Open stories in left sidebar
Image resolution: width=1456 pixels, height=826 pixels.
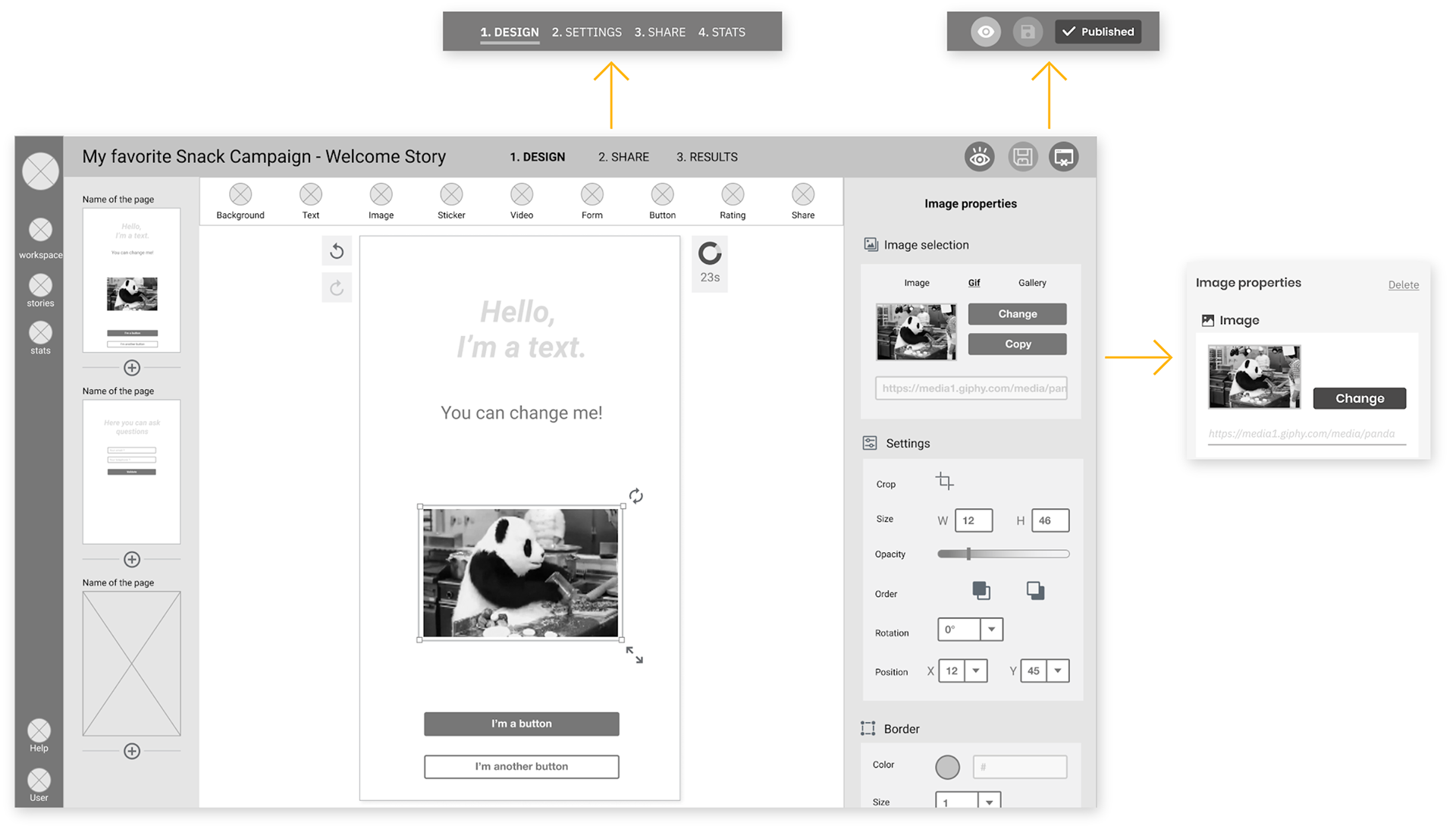click(x=41, y=291)
